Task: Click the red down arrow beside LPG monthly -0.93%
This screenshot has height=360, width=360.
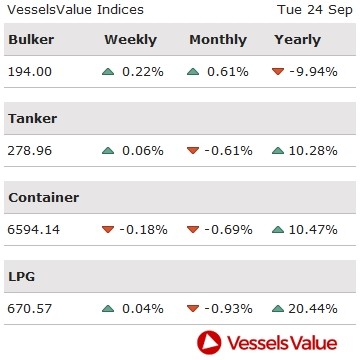Action: 193,309
